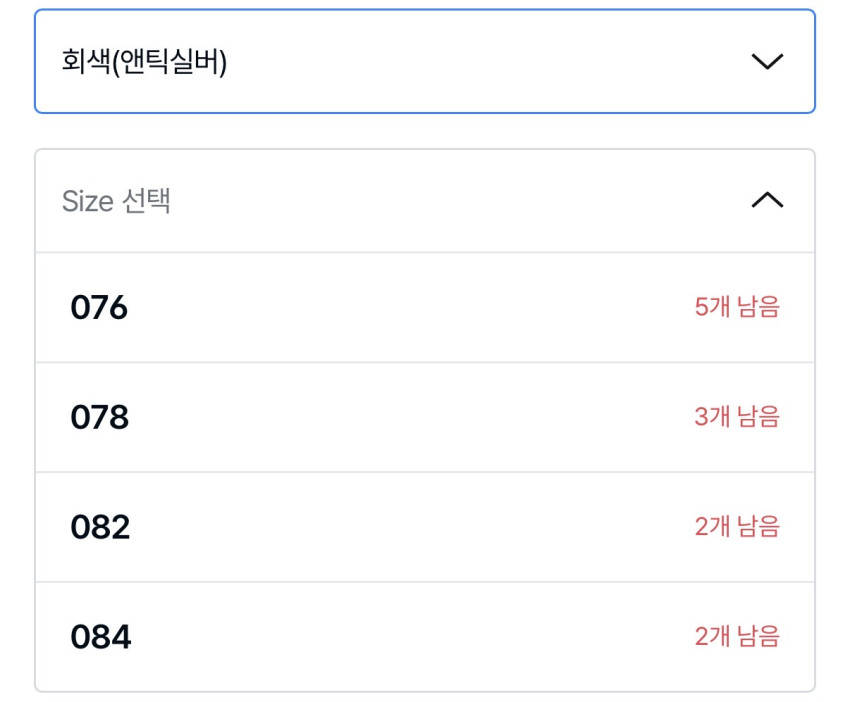The height and width of the screenshot is (702, 850).
Task: Collapse the size list with the up chevron
Action: click(x=767, y=201)
